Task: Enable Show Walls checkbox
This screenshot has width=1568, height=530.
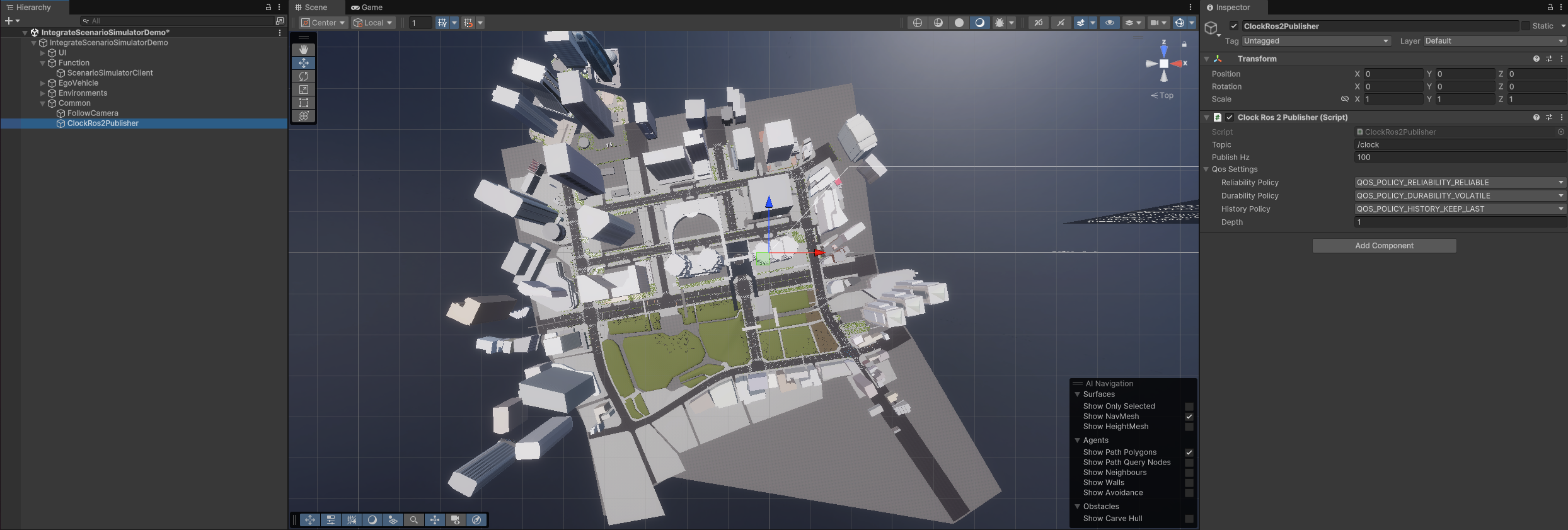Action: 1189,483
